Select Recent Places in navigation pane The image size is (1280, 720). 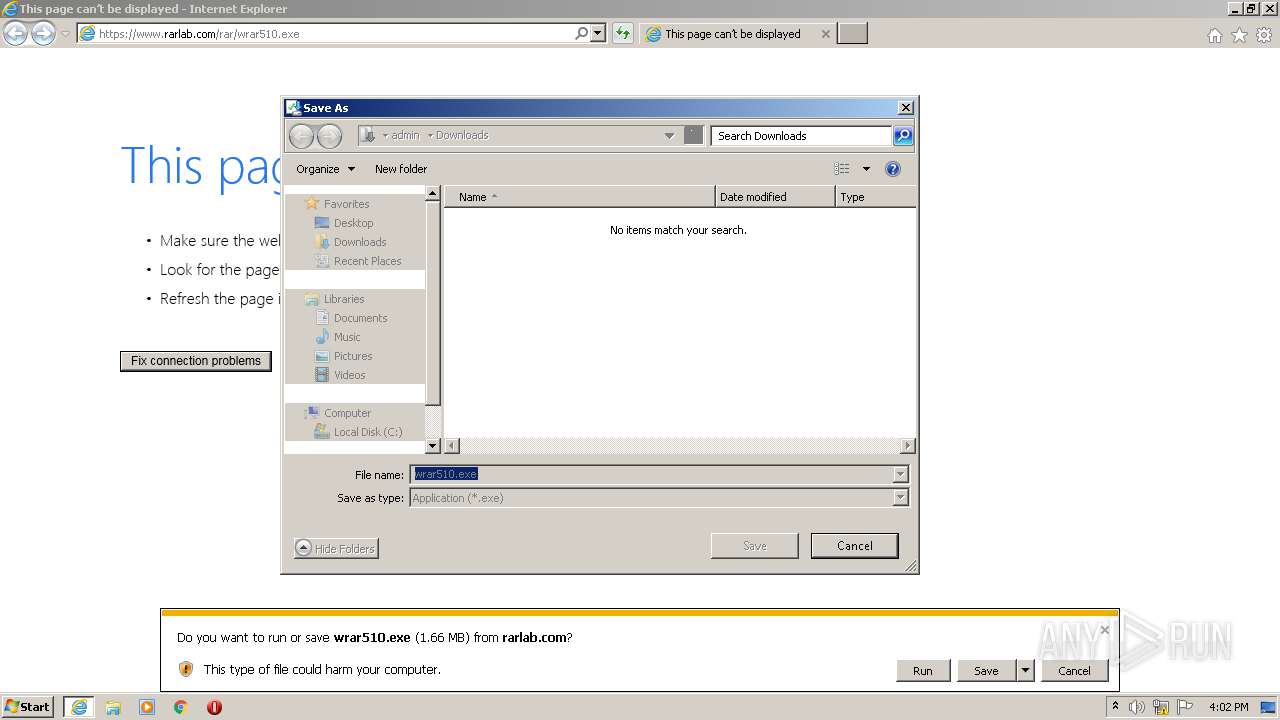pos(367,261)
